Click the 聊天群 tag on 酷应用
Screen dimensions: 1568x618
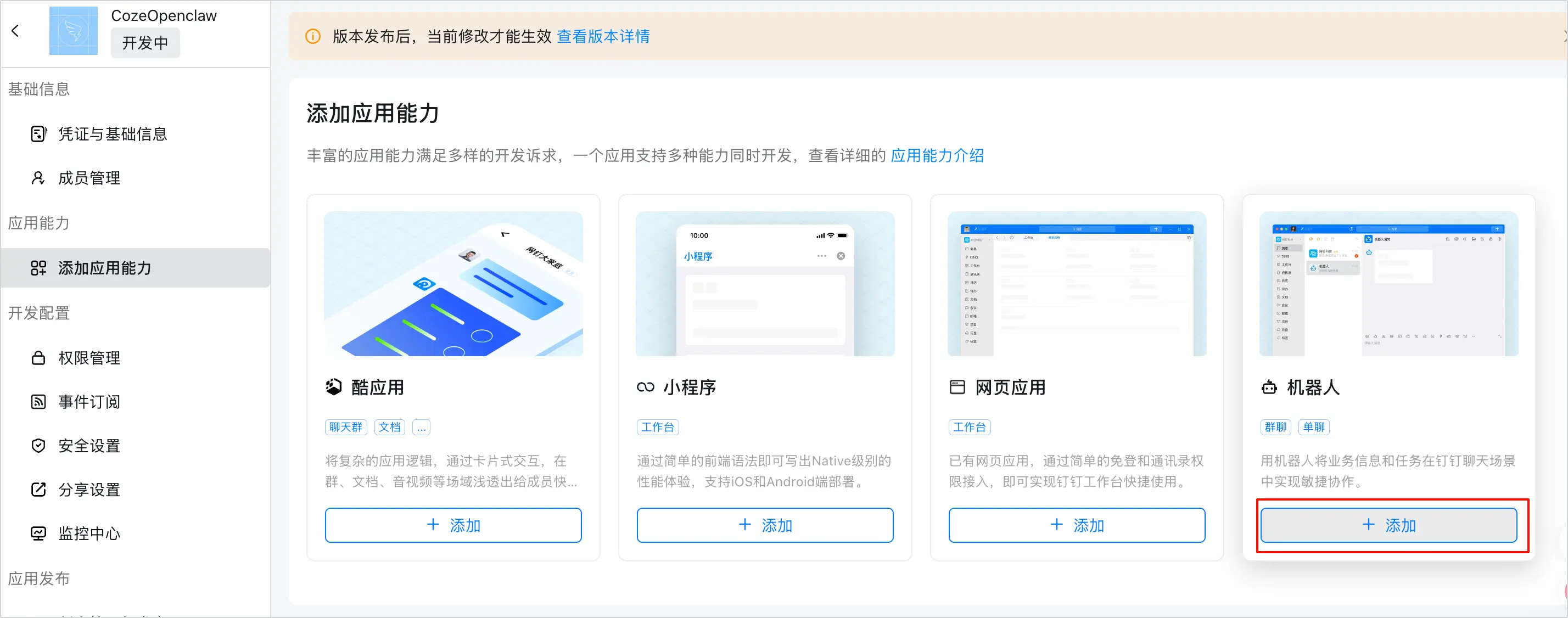pyautogui.click(x=346, y=427)
